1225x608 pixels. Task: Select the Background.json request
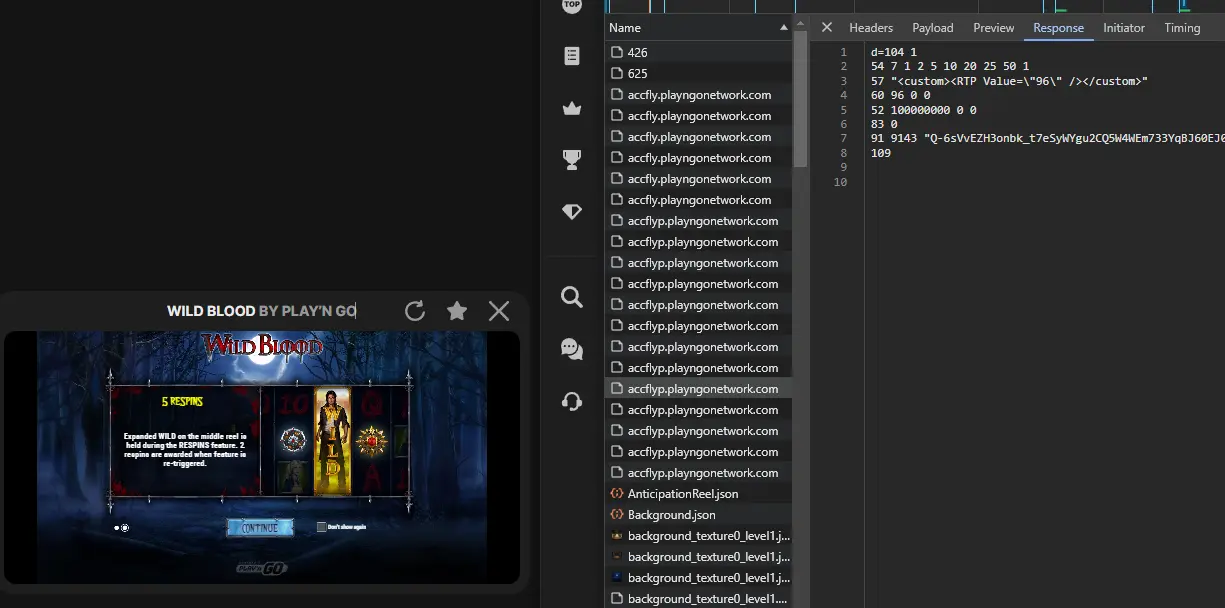[x=698, y=515]
